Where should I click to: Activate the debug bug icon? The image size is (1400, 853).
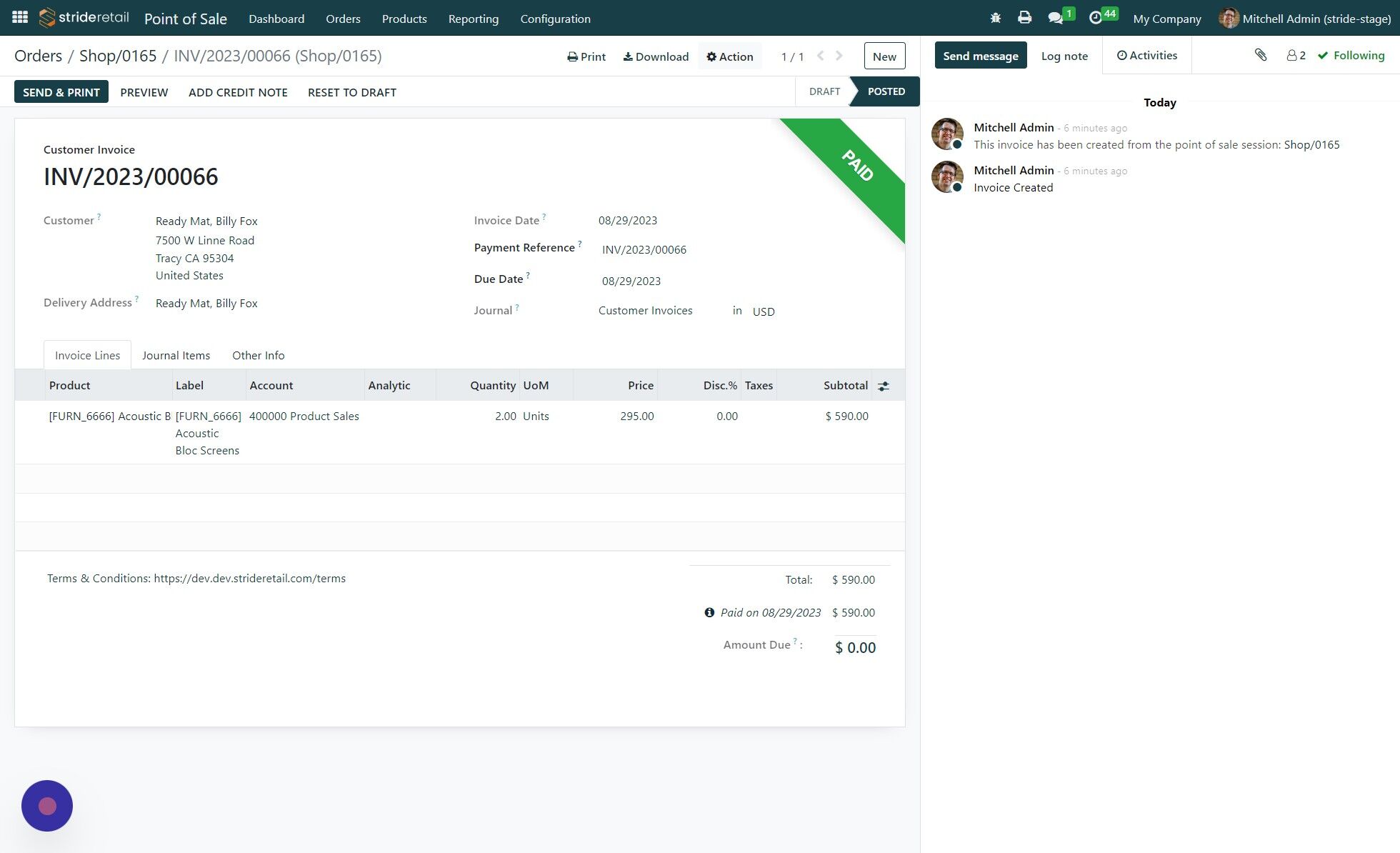[994, 17]
